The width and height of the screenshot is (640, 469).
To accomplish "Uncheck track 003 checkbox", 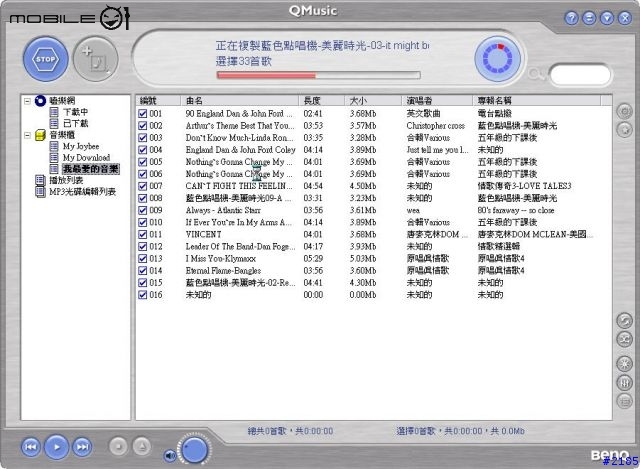I will 142,138.
